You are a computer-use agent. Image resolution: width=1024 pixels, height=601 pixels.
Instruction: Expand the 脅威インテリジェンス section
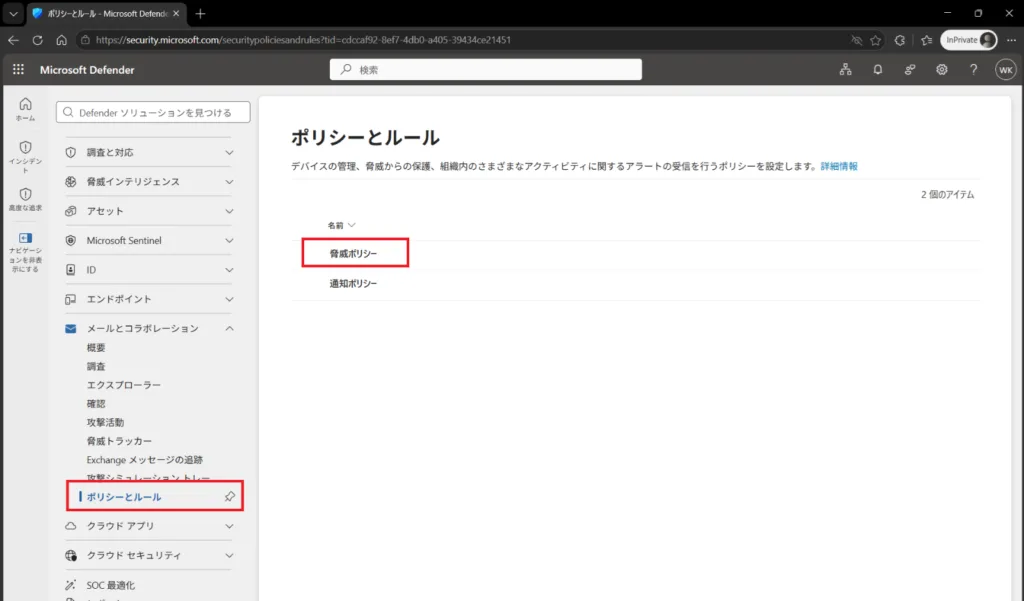coord(149,182)
